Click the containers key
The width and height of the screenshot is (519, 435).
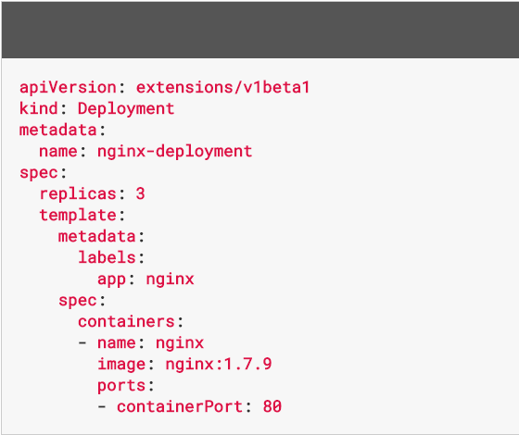(x=126, y=322)
